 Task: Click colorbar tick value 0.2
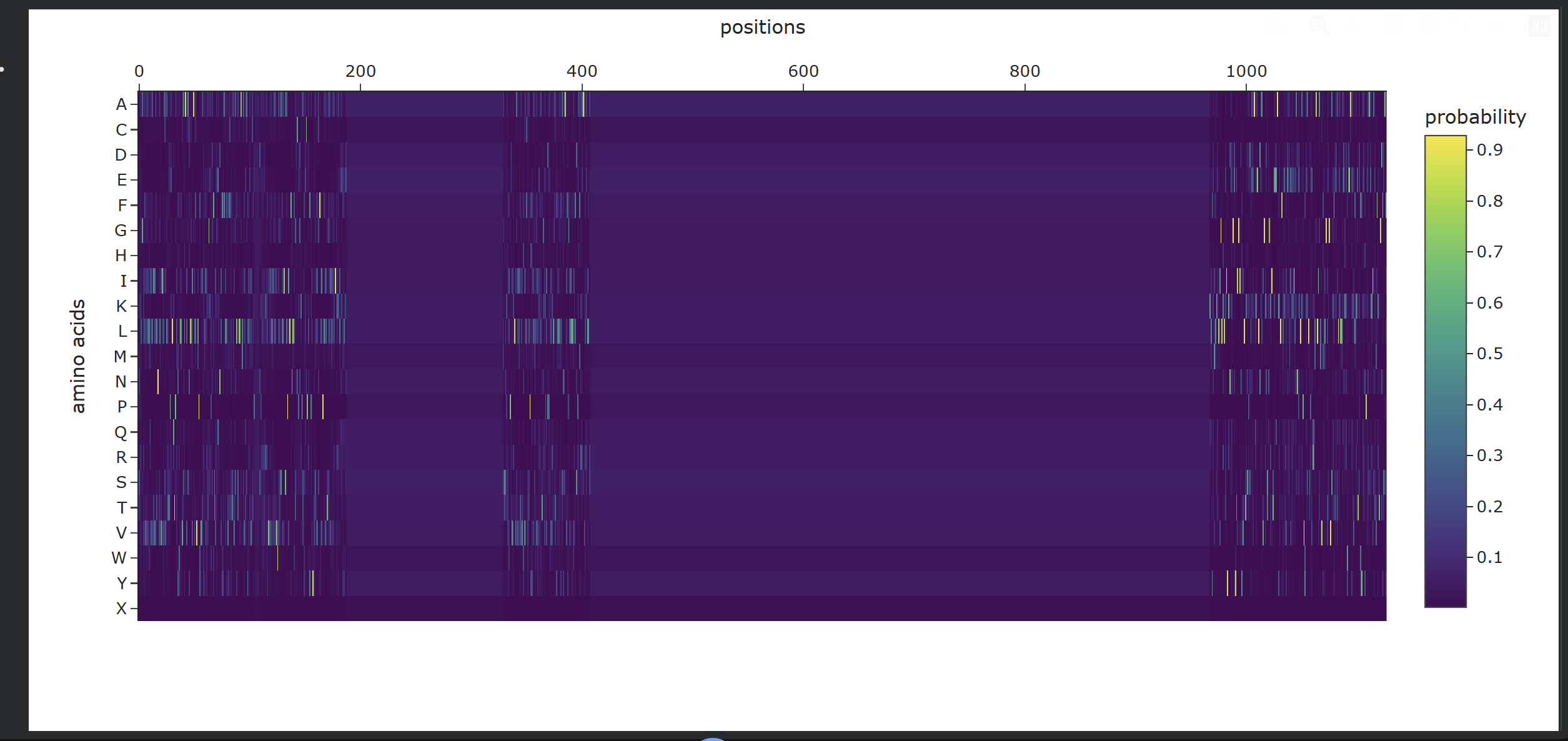[x=1489, y=507]
